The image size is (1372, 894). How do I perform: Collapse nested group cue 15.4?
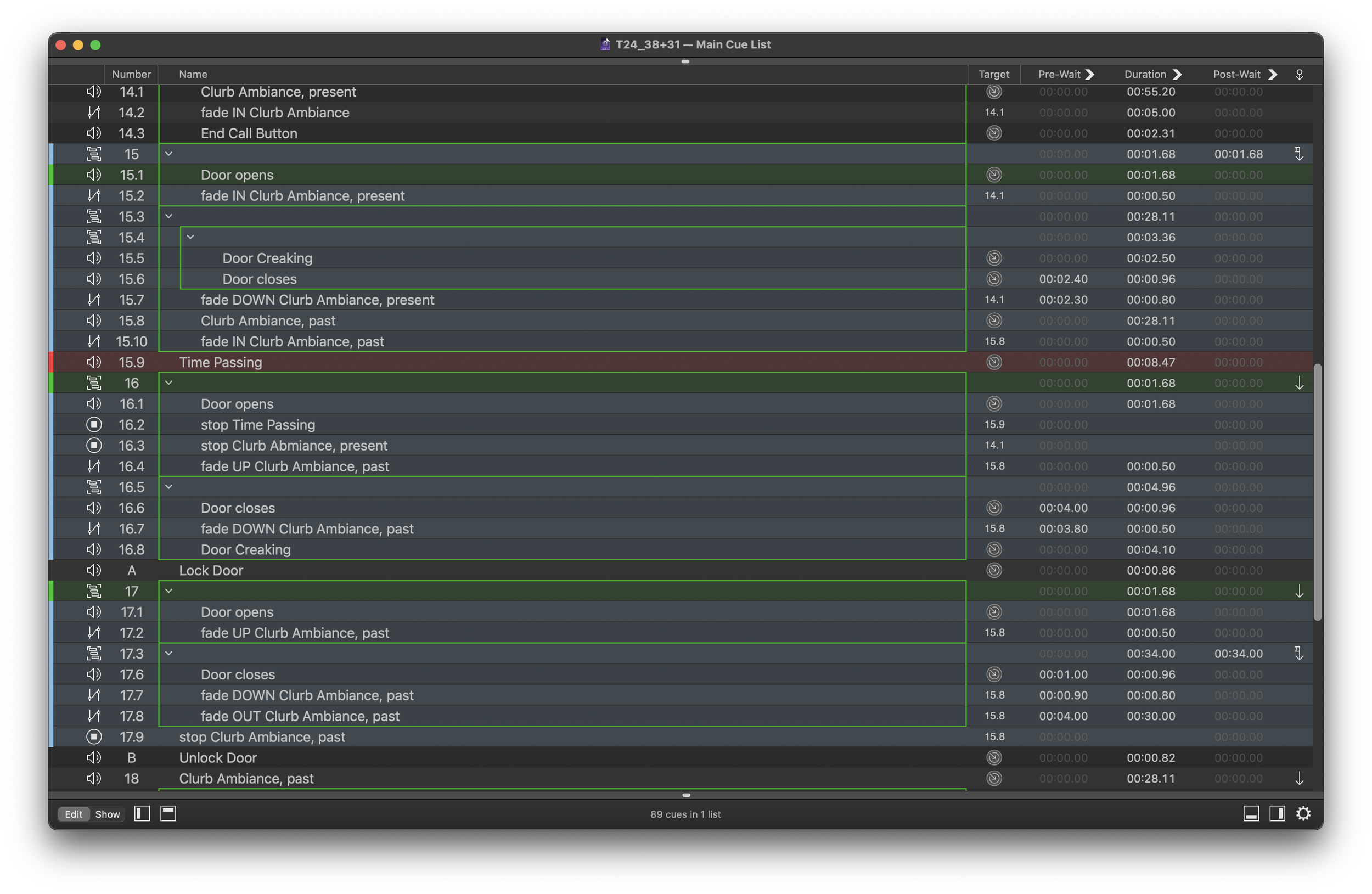[190, 237]
